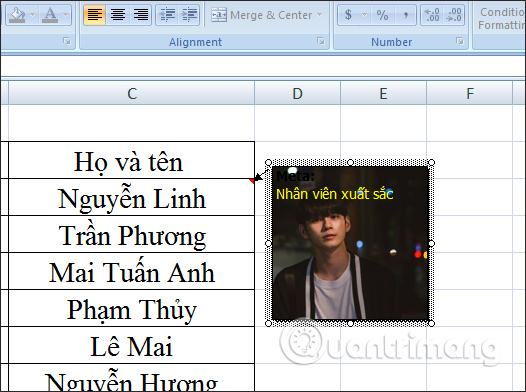Click the Font Color letter A icon
Screen dimensions: 526x392
point(50,15)
